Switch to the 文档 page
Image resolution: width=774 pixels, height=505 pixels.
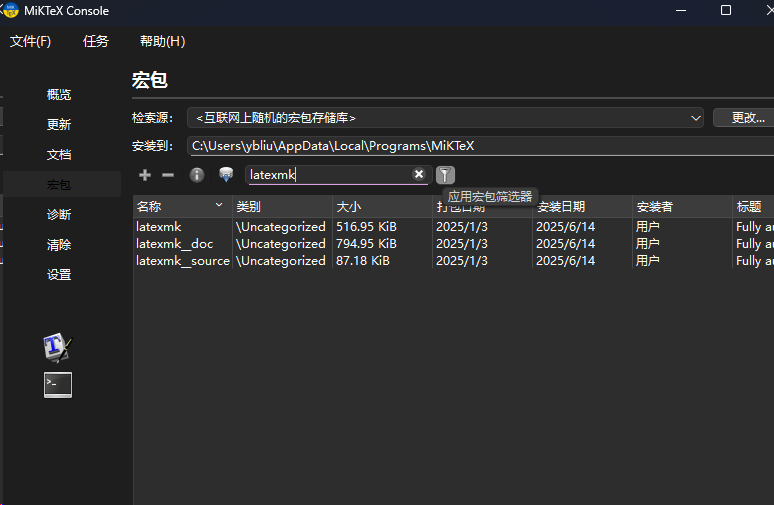[x=59, y=155]
